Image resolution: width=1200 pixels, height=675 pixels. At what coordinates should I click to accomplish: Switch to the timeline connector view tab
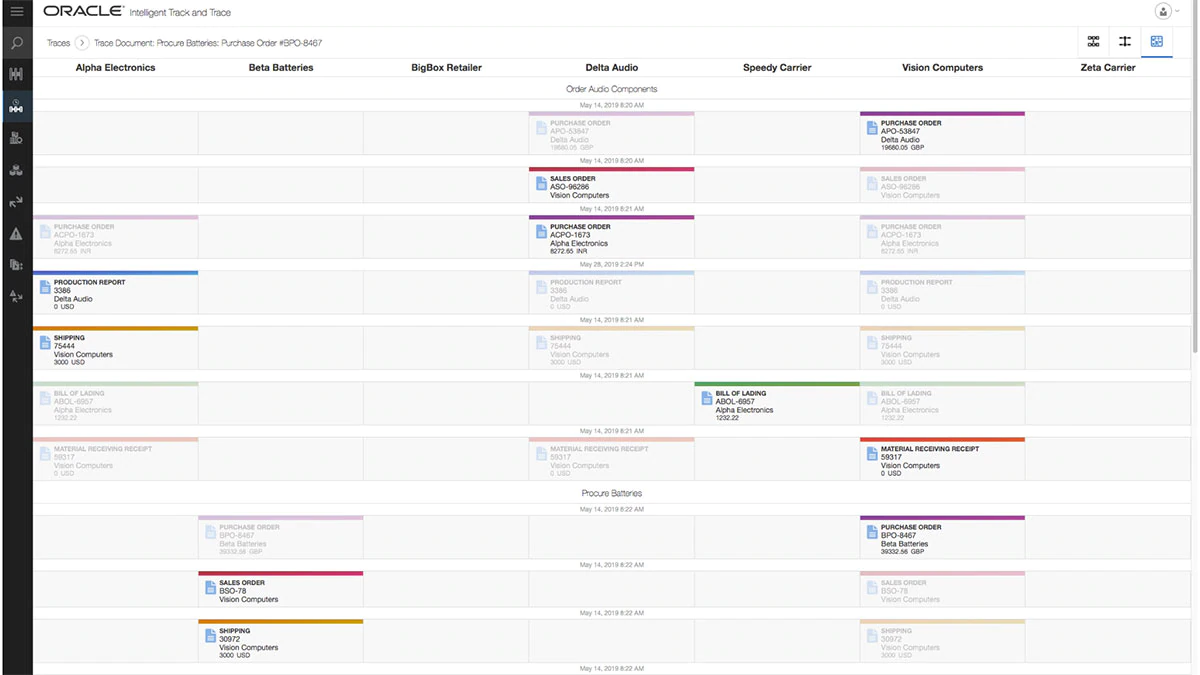coord(1125,42)
